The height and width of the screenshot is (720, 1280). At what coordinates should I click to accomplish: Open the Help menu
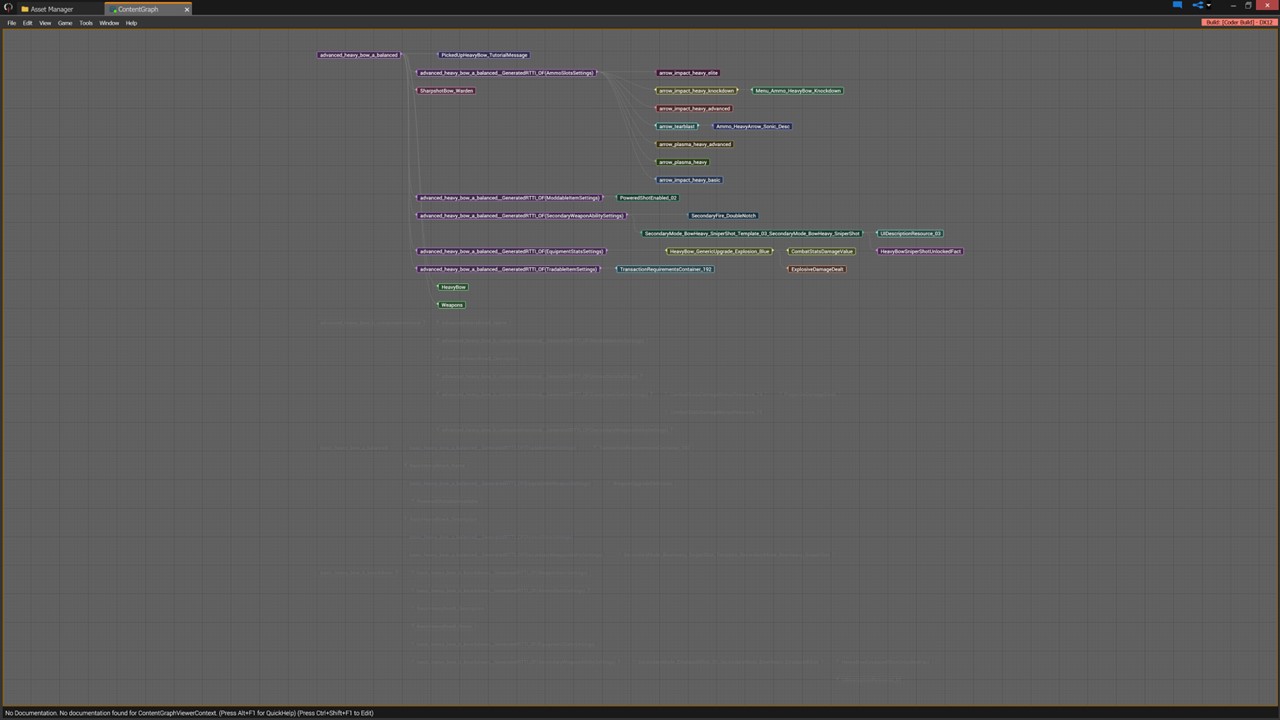tap(131, 23)
